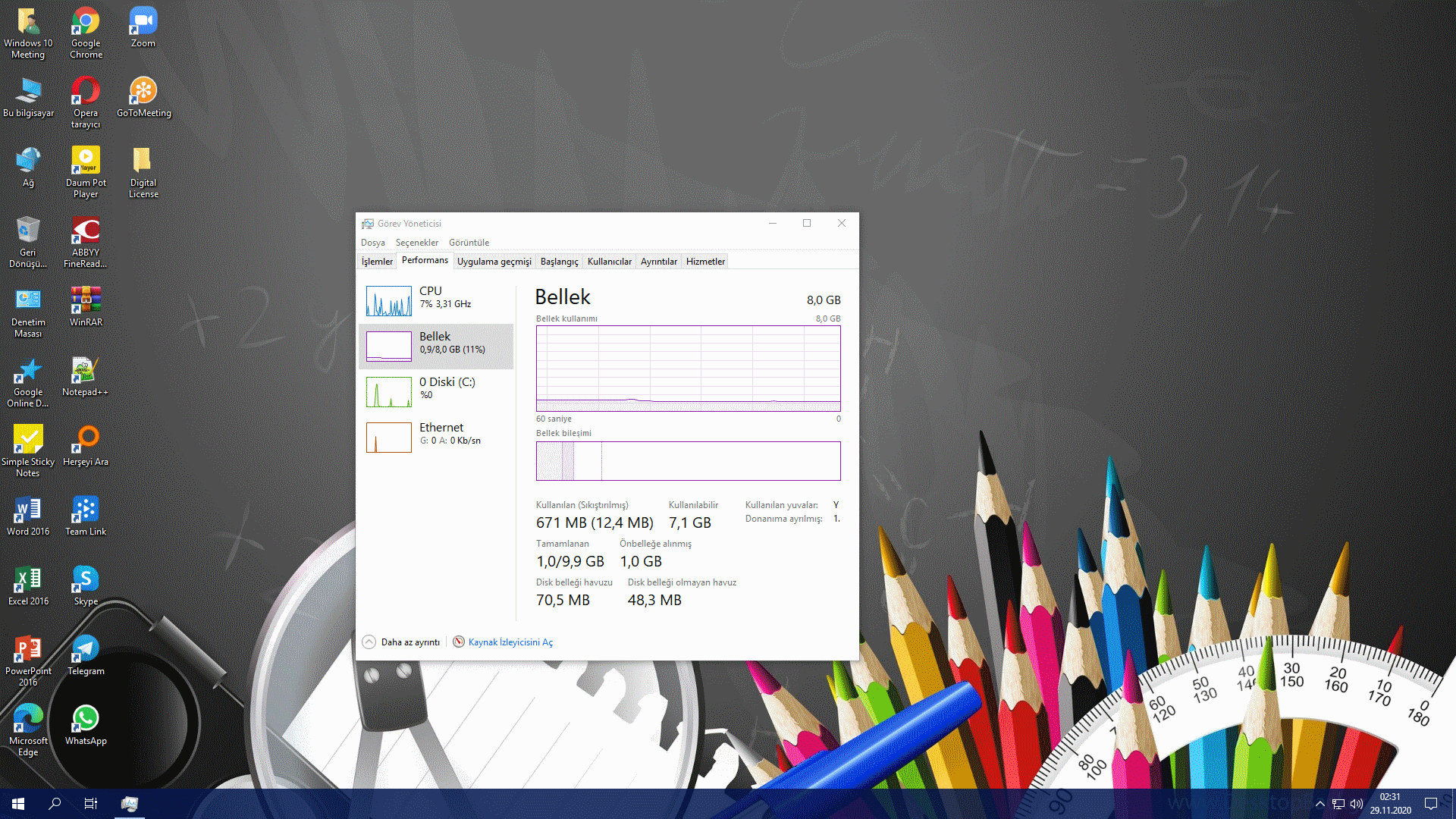Select the Google Online D... shortcut
Image resolution: width=1456 pixels, height=819 pixels.
[28, 381]
